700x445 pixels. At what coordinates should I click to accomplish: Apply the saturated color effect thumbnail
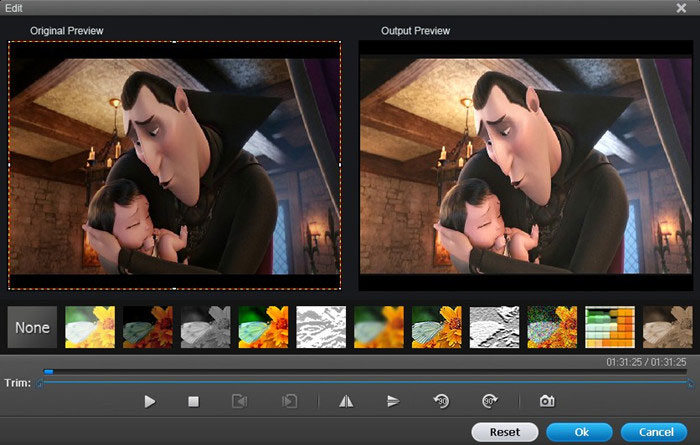click(263, 327)
